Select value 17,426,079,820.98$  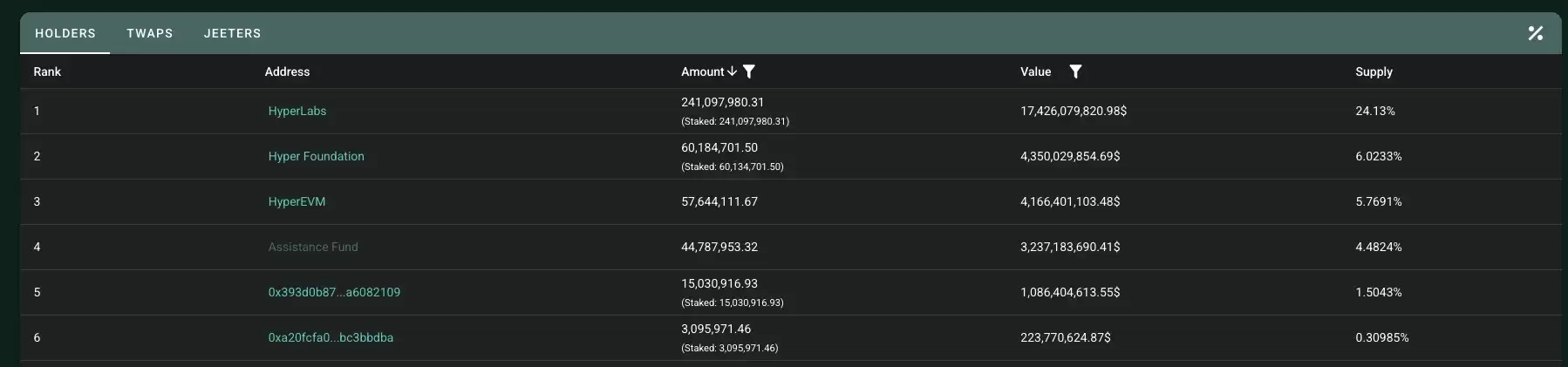(1074, 111)
